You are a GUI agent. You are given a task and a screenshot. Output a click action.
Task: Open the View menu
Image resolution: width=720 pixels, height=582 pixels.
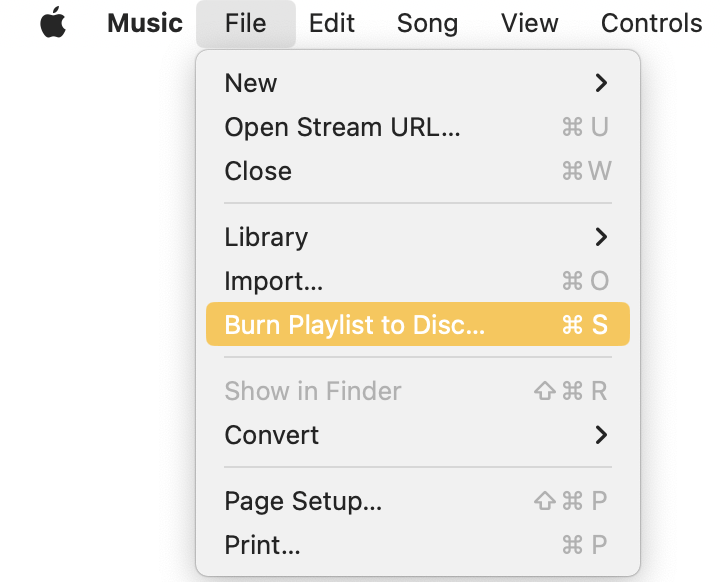(530, 23)
